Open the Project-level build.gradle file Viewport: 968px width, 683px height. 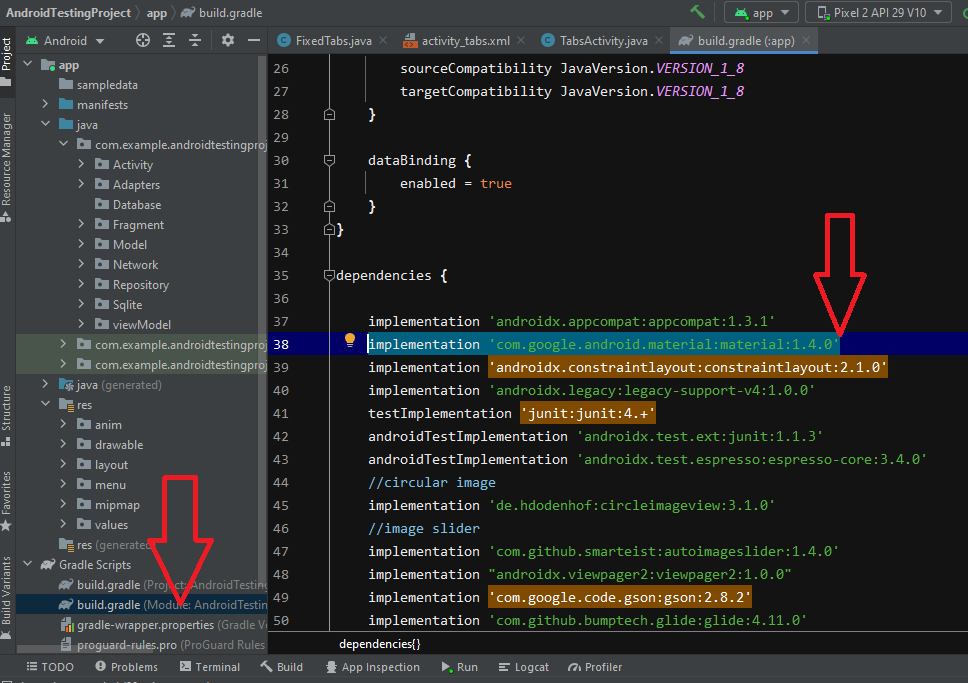pos(162,584)
